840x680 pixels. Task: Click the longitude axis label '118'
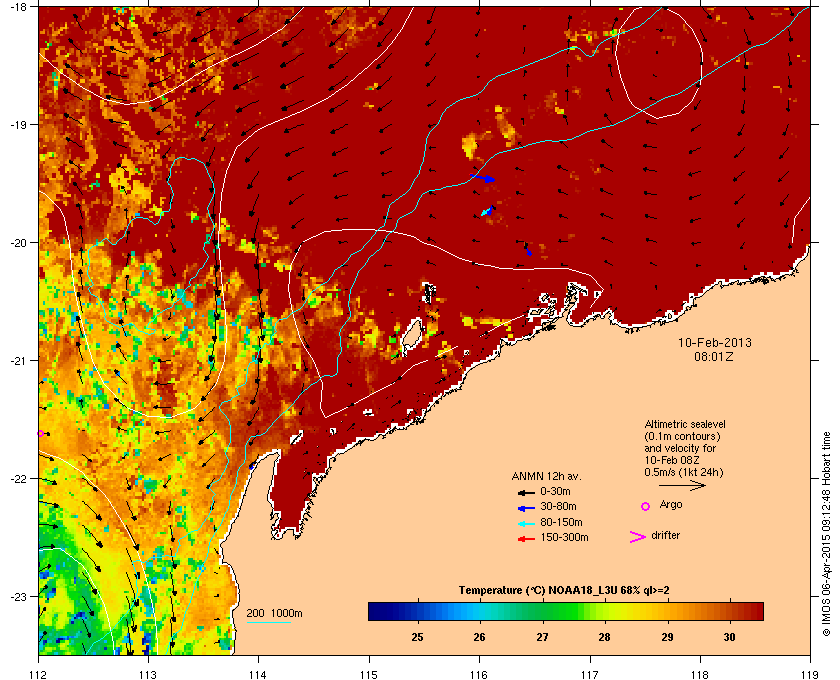[x=700, y=674]
